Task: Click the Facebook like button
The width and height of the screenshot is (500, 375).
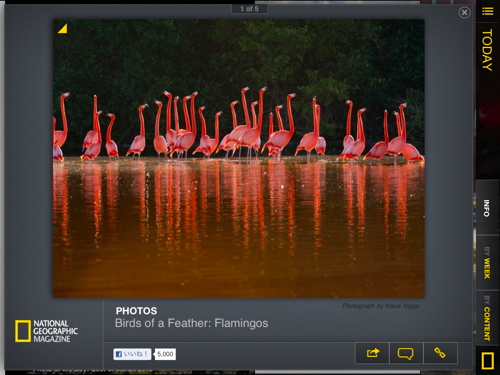Action: coord(132,354)
